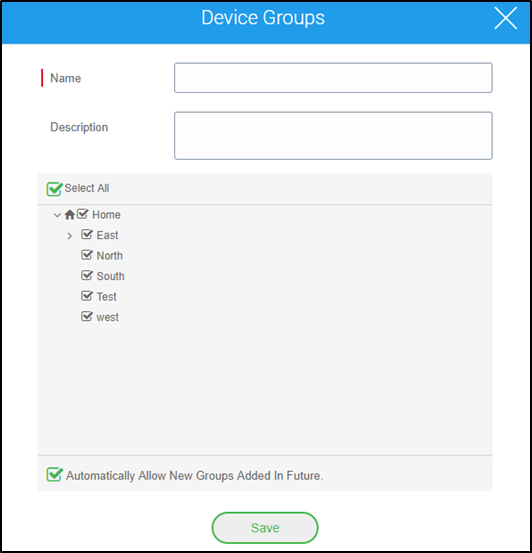Image resolution: width=532 pixels, height=553 pixels.
Task: Select the Test tree label
Action: pos(107,297)
